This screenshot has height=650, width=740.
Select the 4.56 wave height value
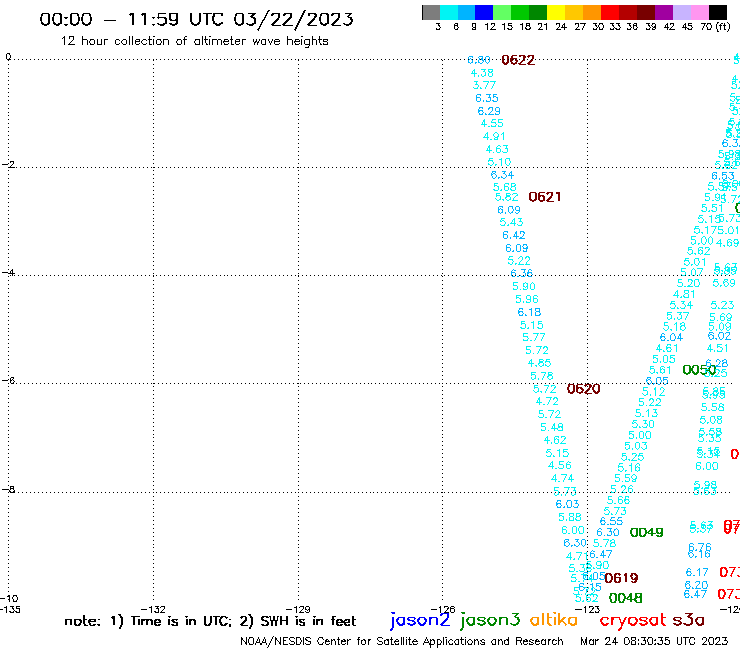[559, 465]
